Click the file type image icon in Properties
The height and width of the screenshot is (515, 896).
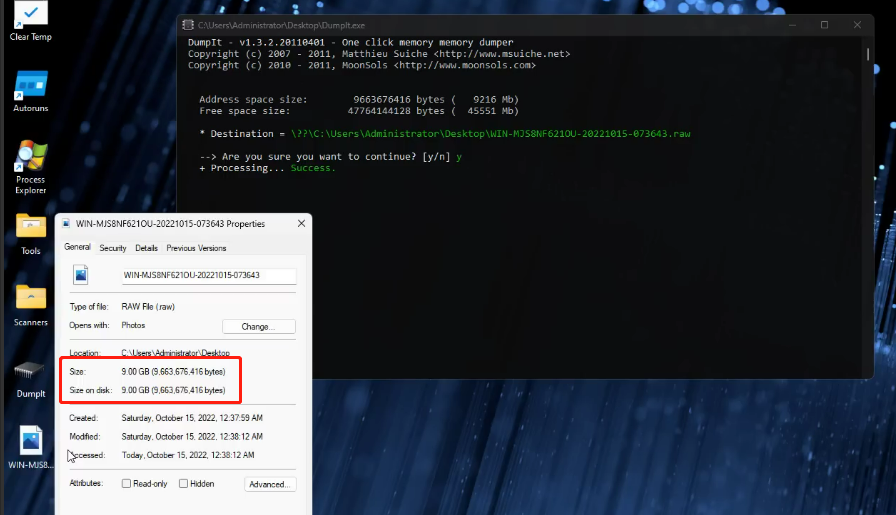coord(81,275)
